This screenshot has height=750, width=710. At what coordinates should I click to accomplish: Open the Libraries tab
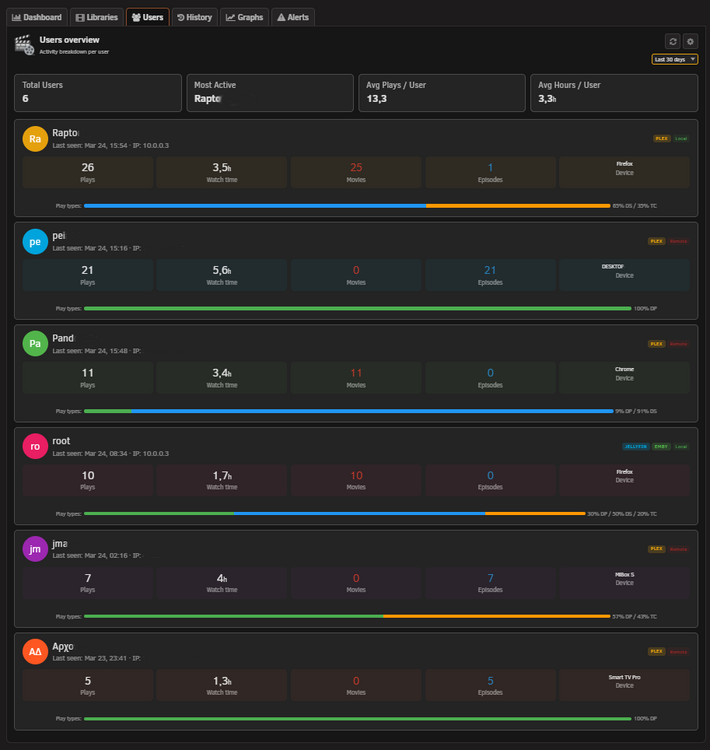coord(97,17)
